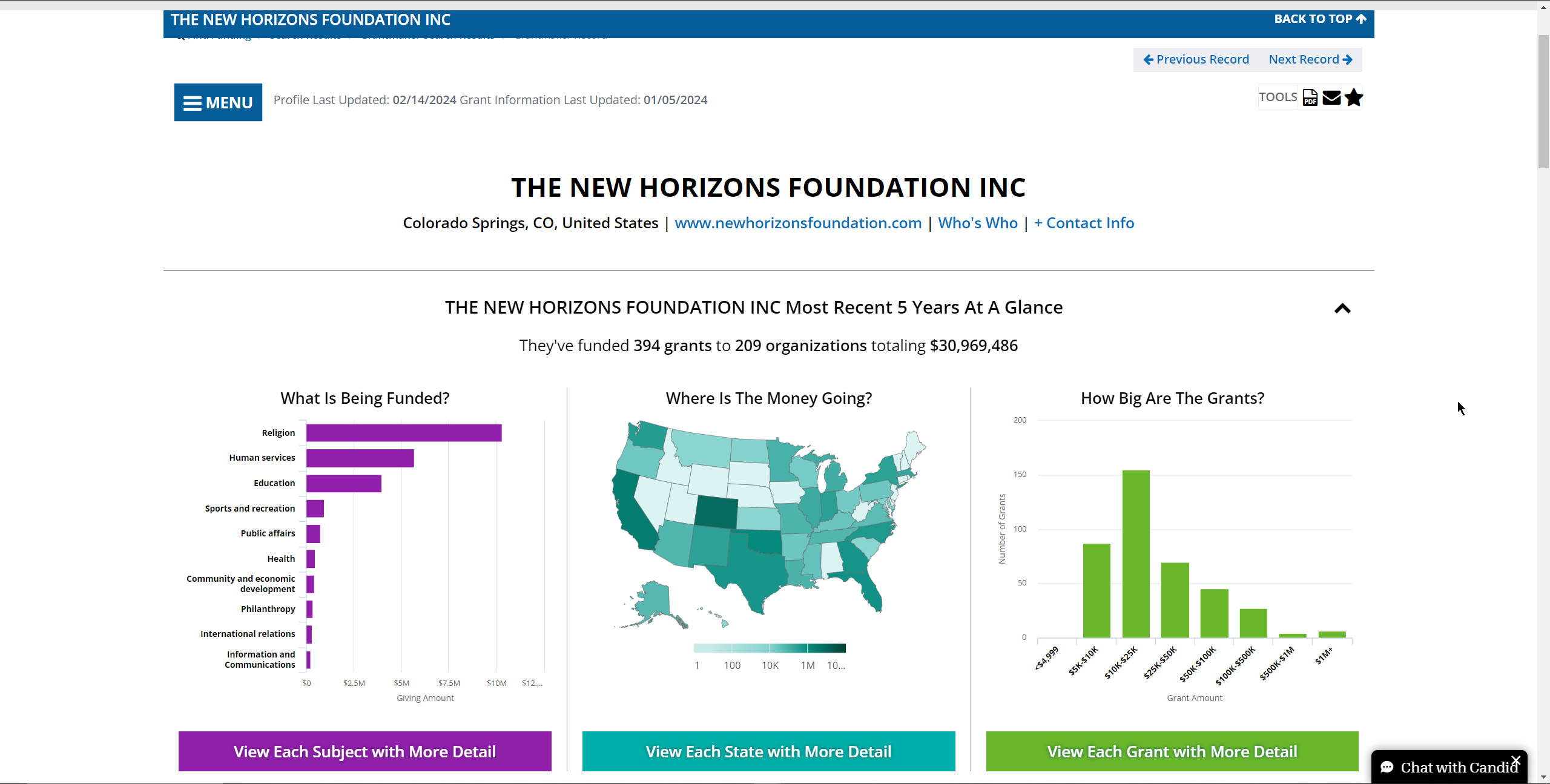
Task: Open Who's Who link
Action: (x=978, y=223)
